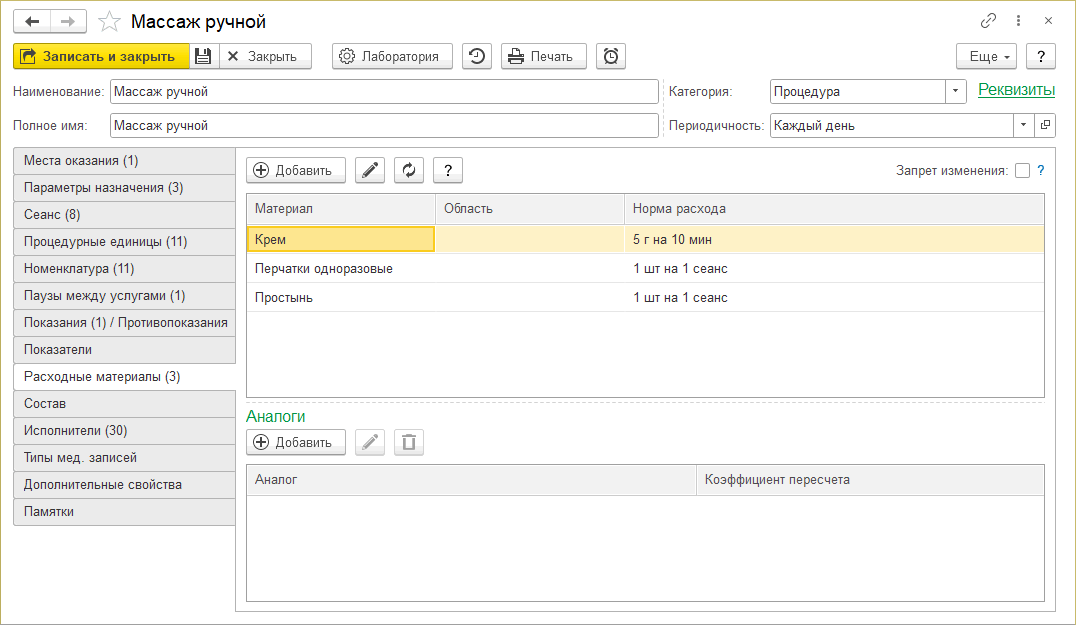The width and height of the screenshot is (1076, 625).
Task: Click the alarm clock reminder icon
Action: (x=611, y=56)
